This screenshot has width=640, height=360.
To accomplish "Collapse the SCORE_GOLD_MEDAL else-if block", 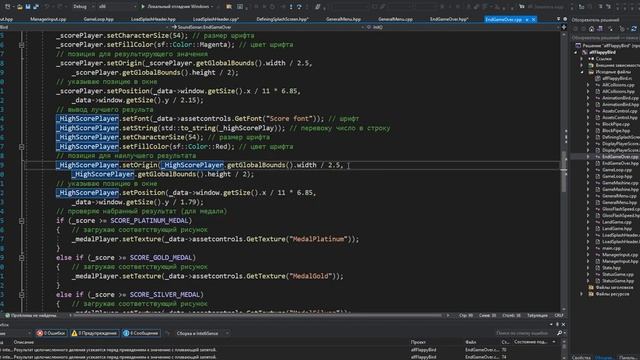I will (x=22, y=258).
